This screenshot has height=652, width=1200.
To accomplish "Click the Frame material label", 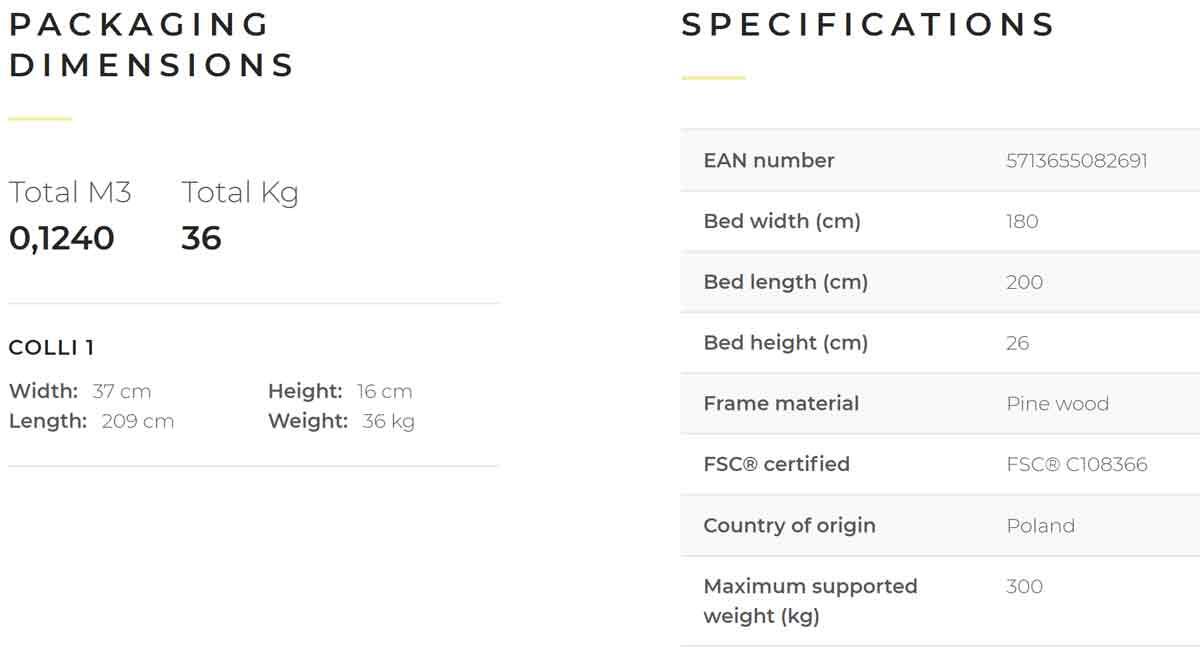I will 781,404.
